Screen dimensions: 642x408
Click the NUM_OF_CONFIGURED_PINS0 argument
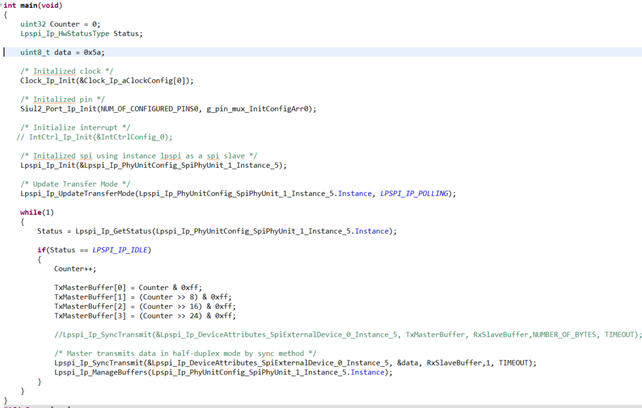(x=149, y=109)
